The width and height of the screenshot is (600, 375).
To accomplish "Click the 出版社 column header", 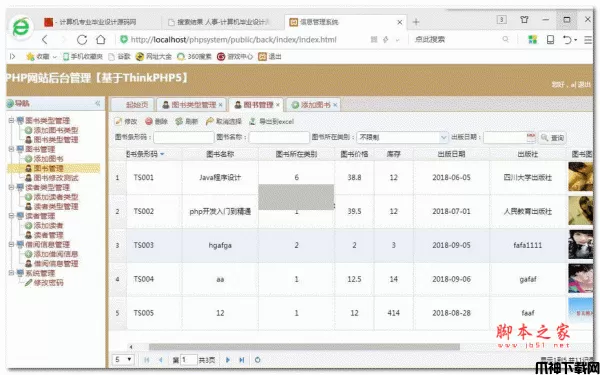I will [528, 154].
